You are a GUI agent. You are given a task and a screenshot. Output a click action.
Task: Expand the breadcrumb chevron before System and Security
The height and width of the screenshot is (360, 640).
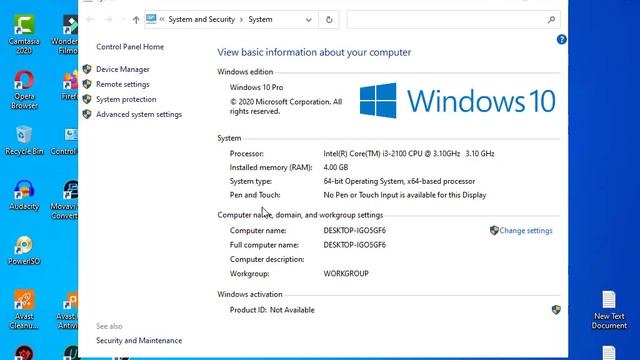[162, 20]
